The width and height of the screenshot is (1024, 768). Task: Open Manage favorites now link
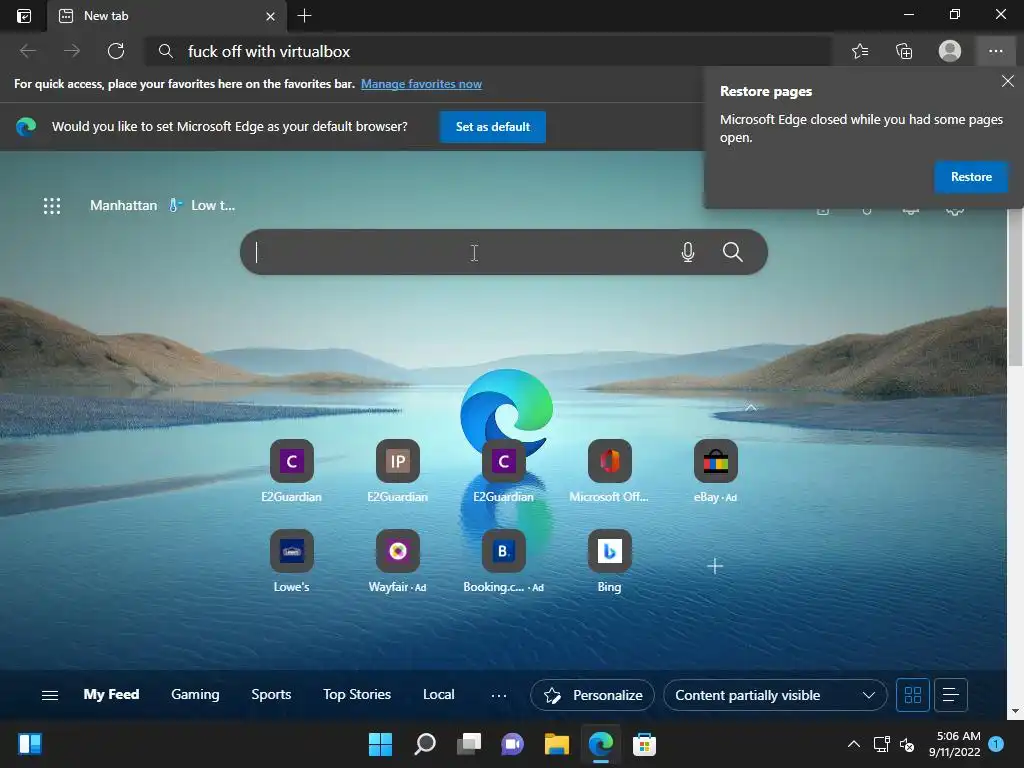[421, 84]
